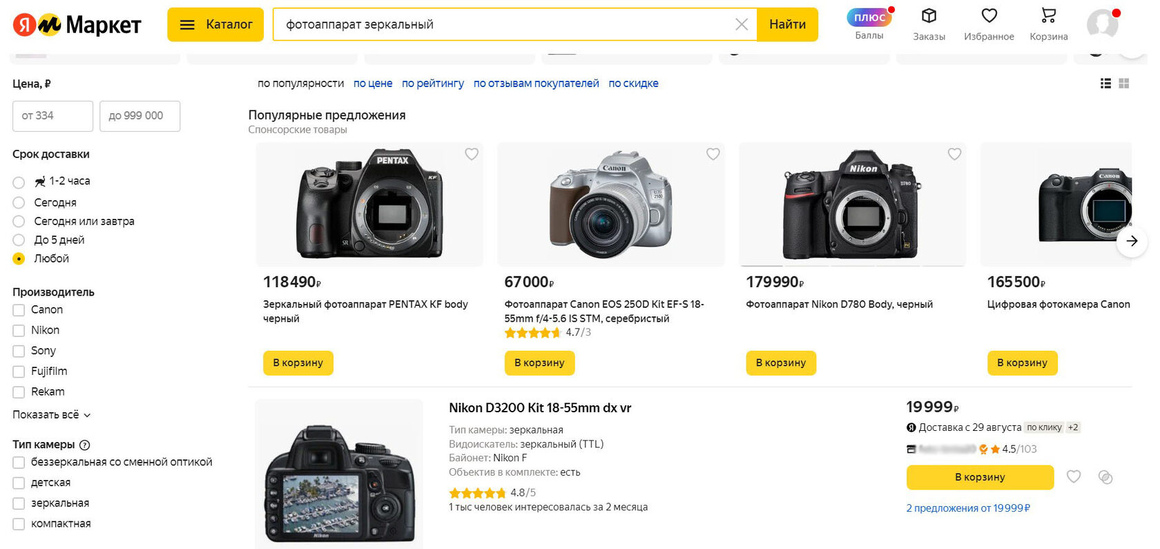Sort results по цене
Screen dimensions: 1160x549
[373, 84]
